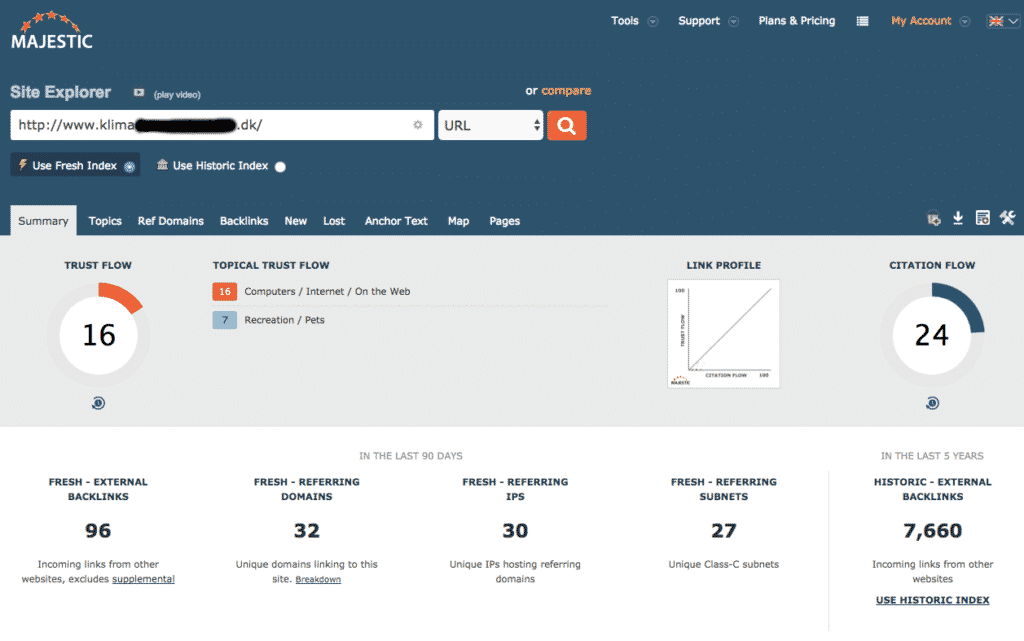The width and height of the screenshot is (1024, 641).
Task: Click the (play video) link
Action: tap(177, 95)
